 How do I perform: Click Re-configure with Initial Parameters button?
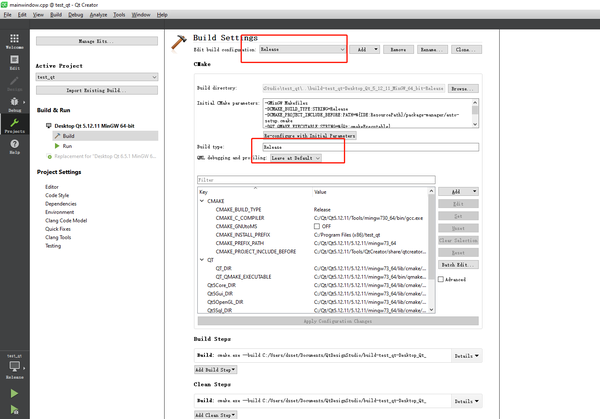click(310, 135)
